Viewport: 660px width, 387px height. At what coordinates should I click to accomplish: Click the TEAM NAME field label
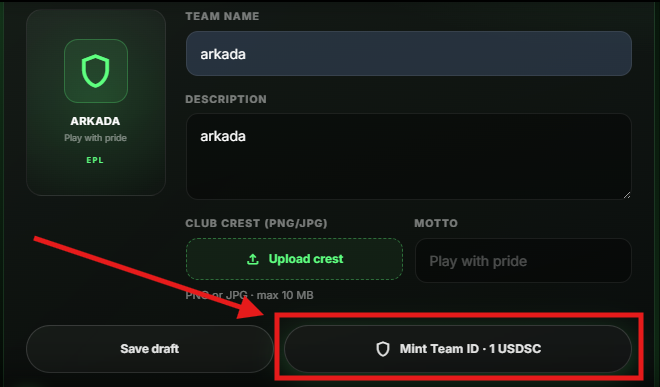[x=222, y=16]
